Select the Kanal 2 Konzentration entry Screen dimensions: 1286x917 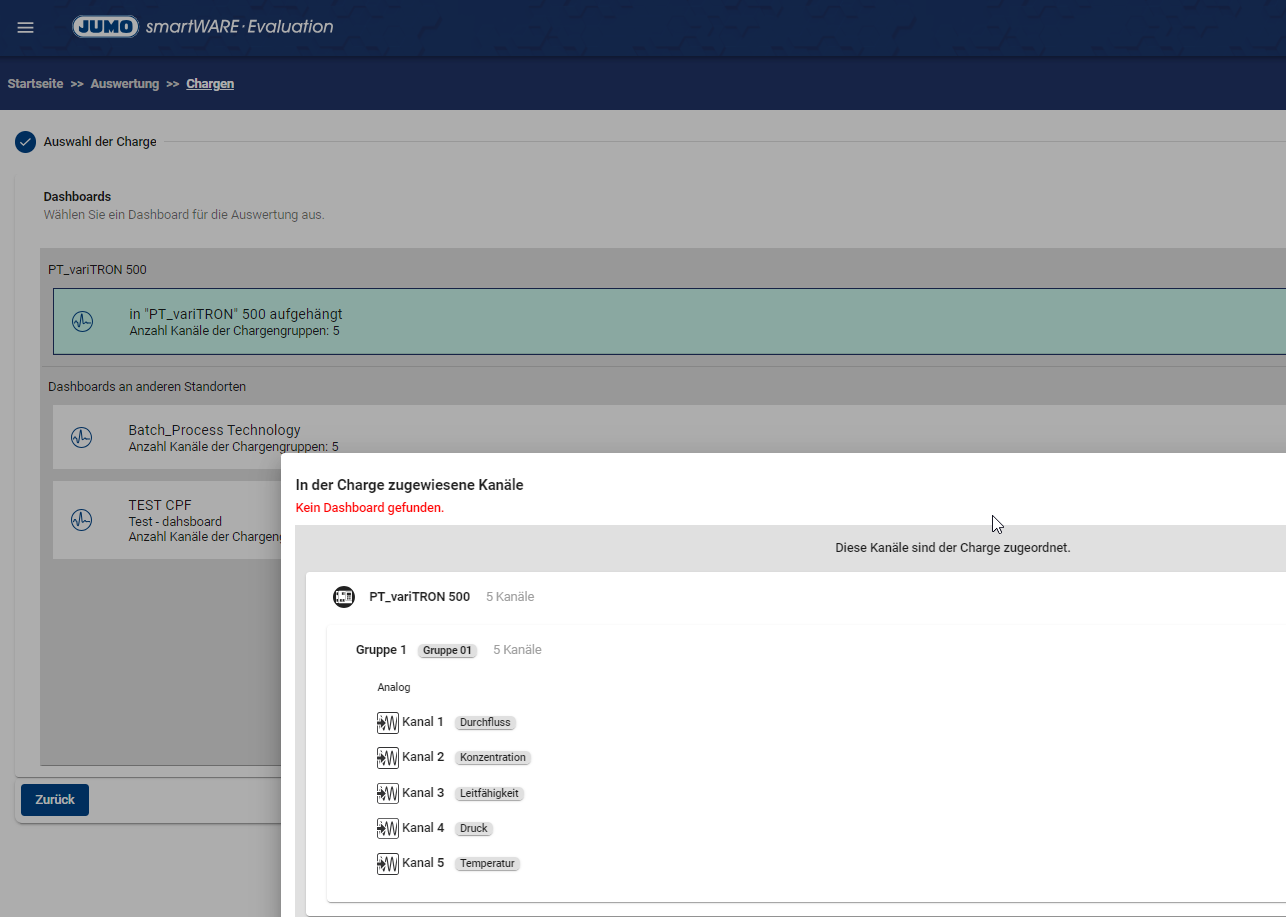pos(423,757)
